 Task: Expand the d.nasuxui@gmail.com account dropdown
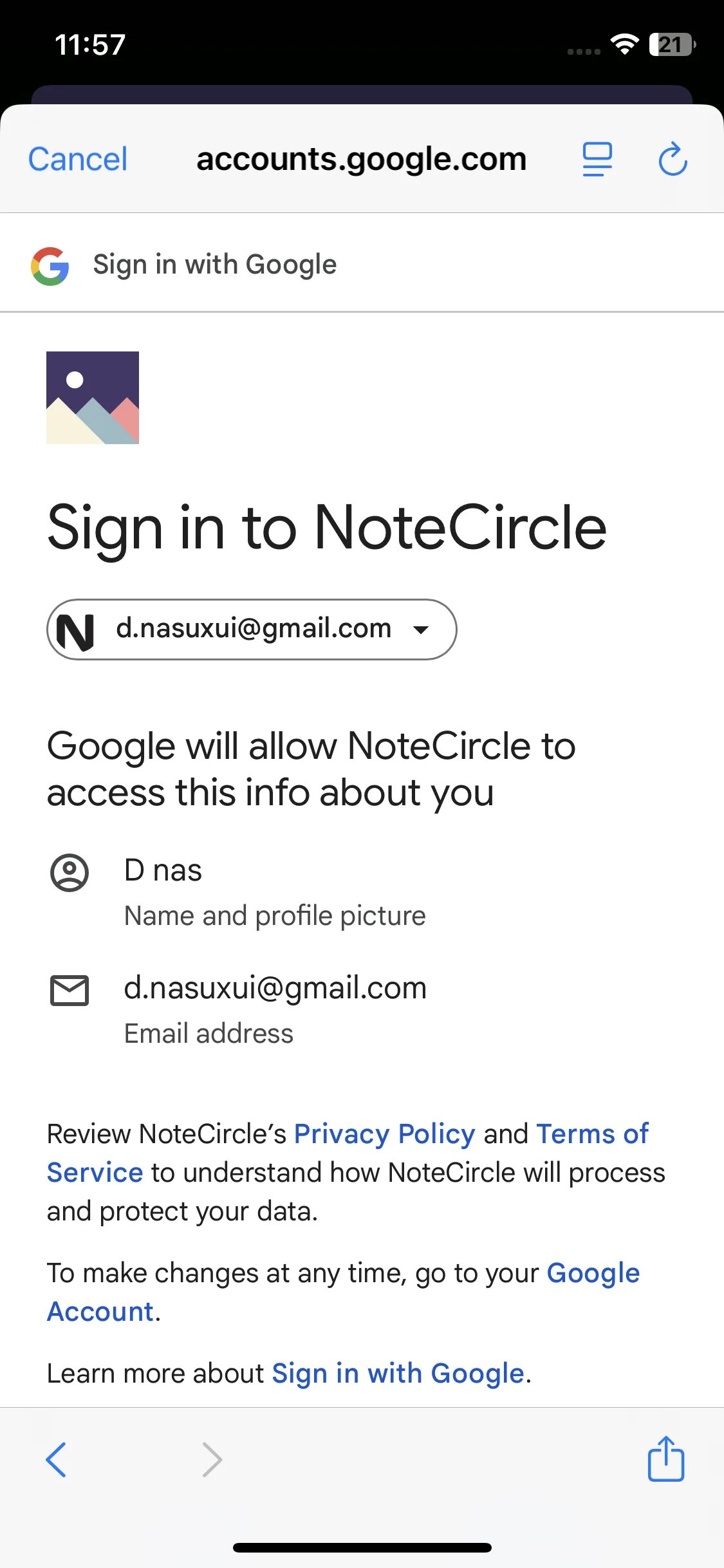click(x=254, y=629)
